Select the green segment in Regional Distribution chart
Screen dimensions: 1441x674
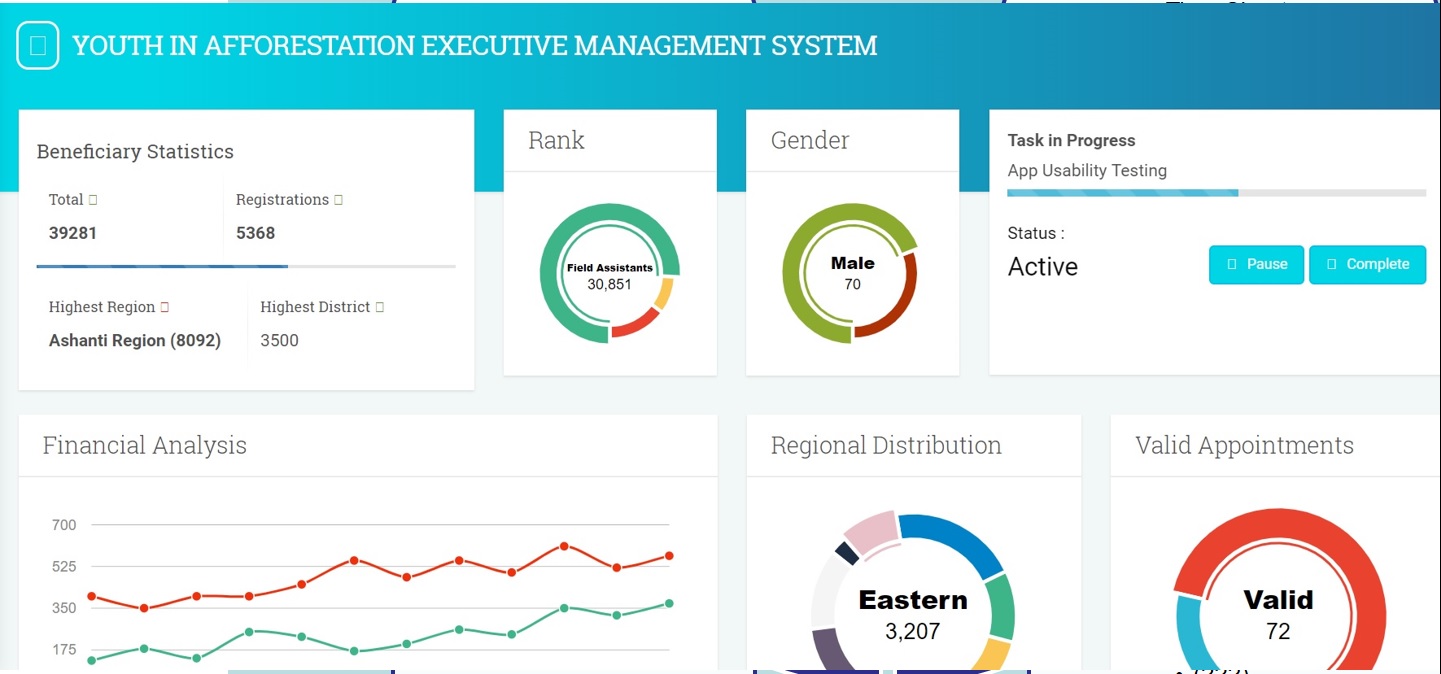coord(1003,607)
